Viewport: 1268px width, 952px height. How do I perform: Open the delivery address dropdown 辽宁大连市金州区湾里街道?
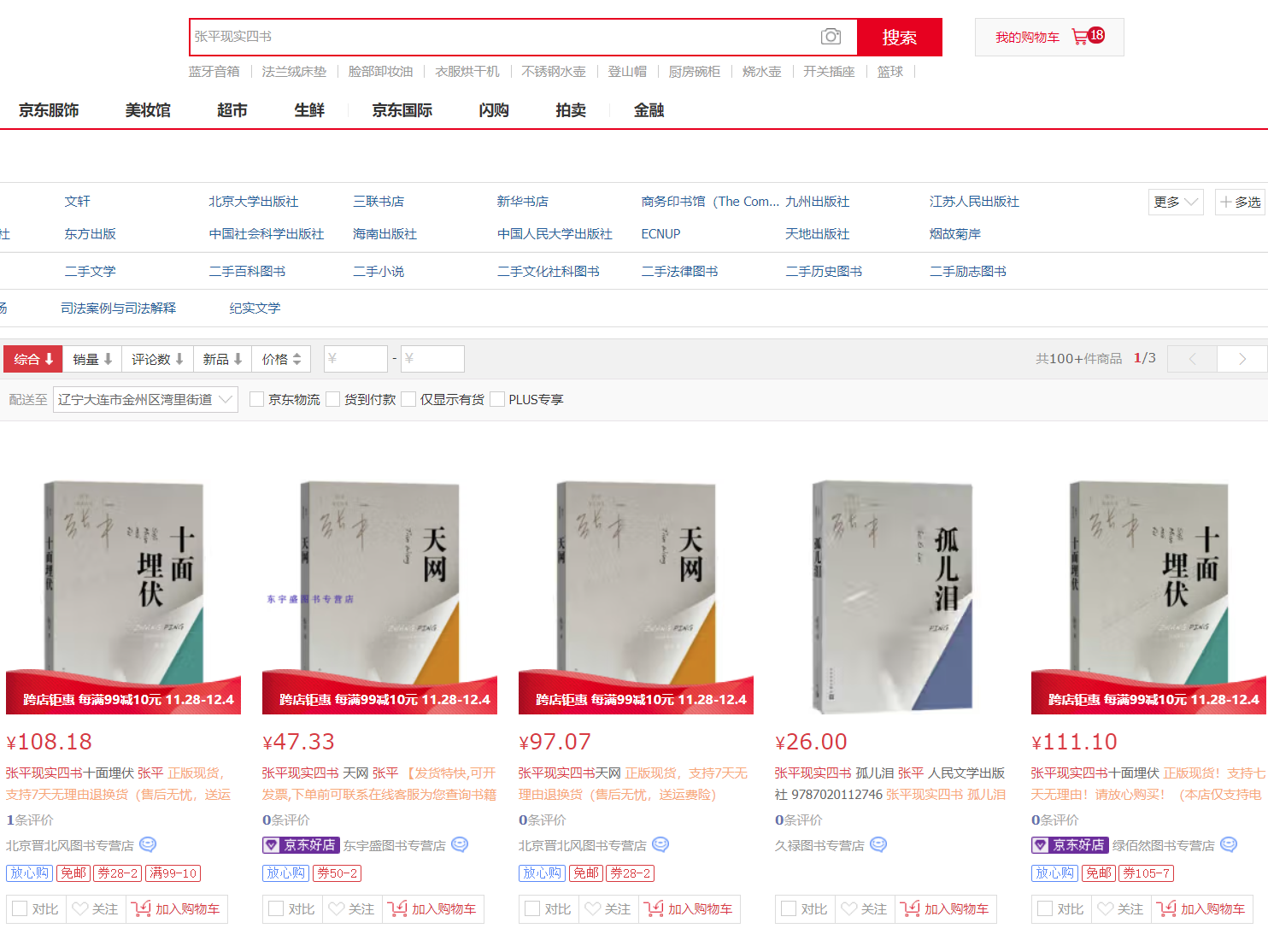145,399
